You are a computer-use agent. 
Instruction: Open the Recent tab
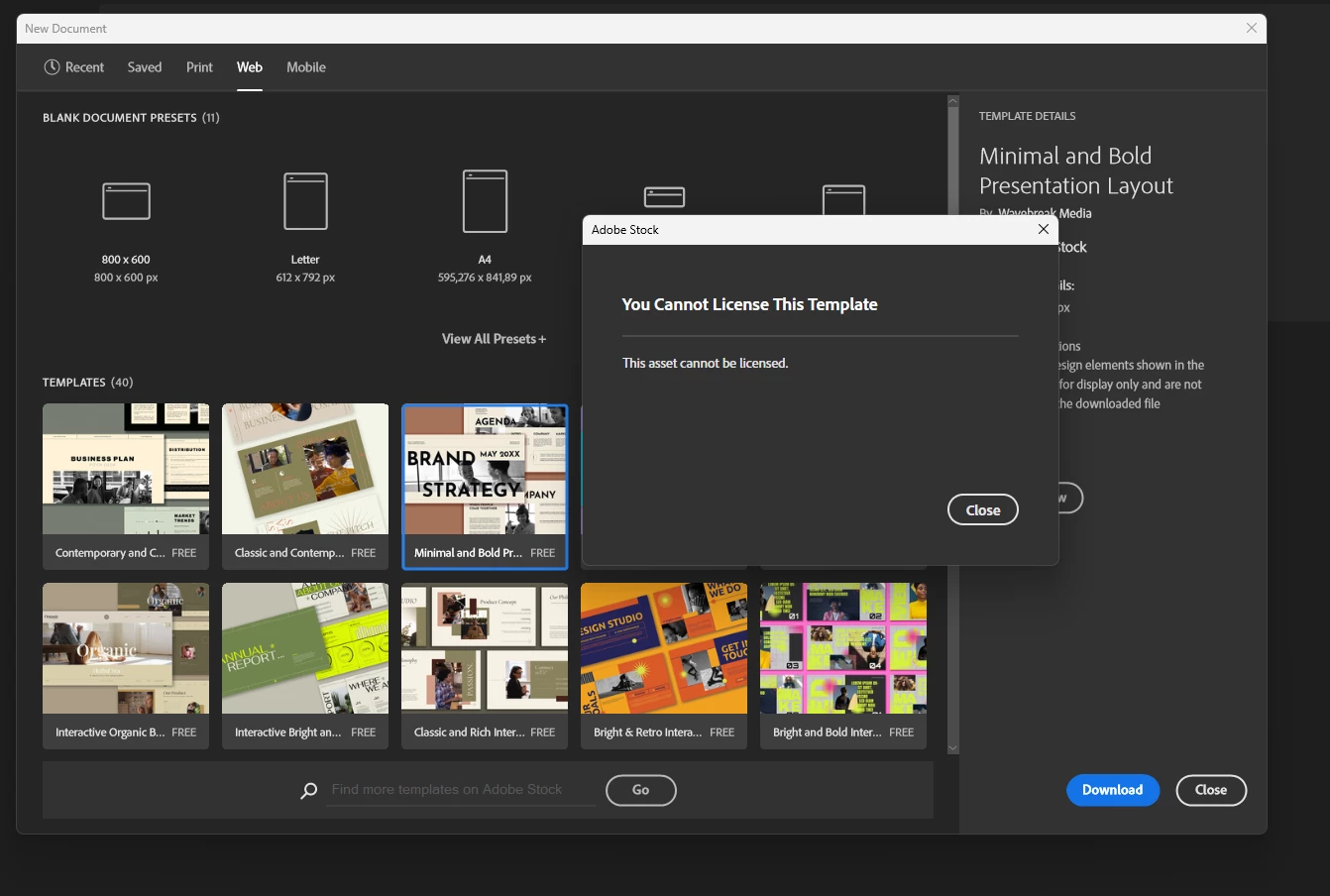(74, 67)
